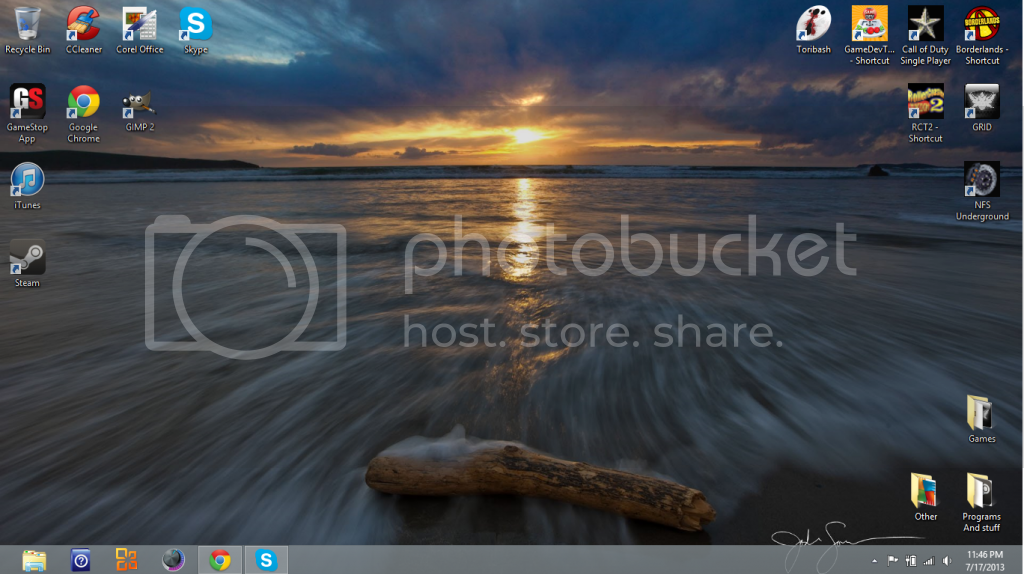Click the blue question-mark help taskbar icon

point(81,560)
